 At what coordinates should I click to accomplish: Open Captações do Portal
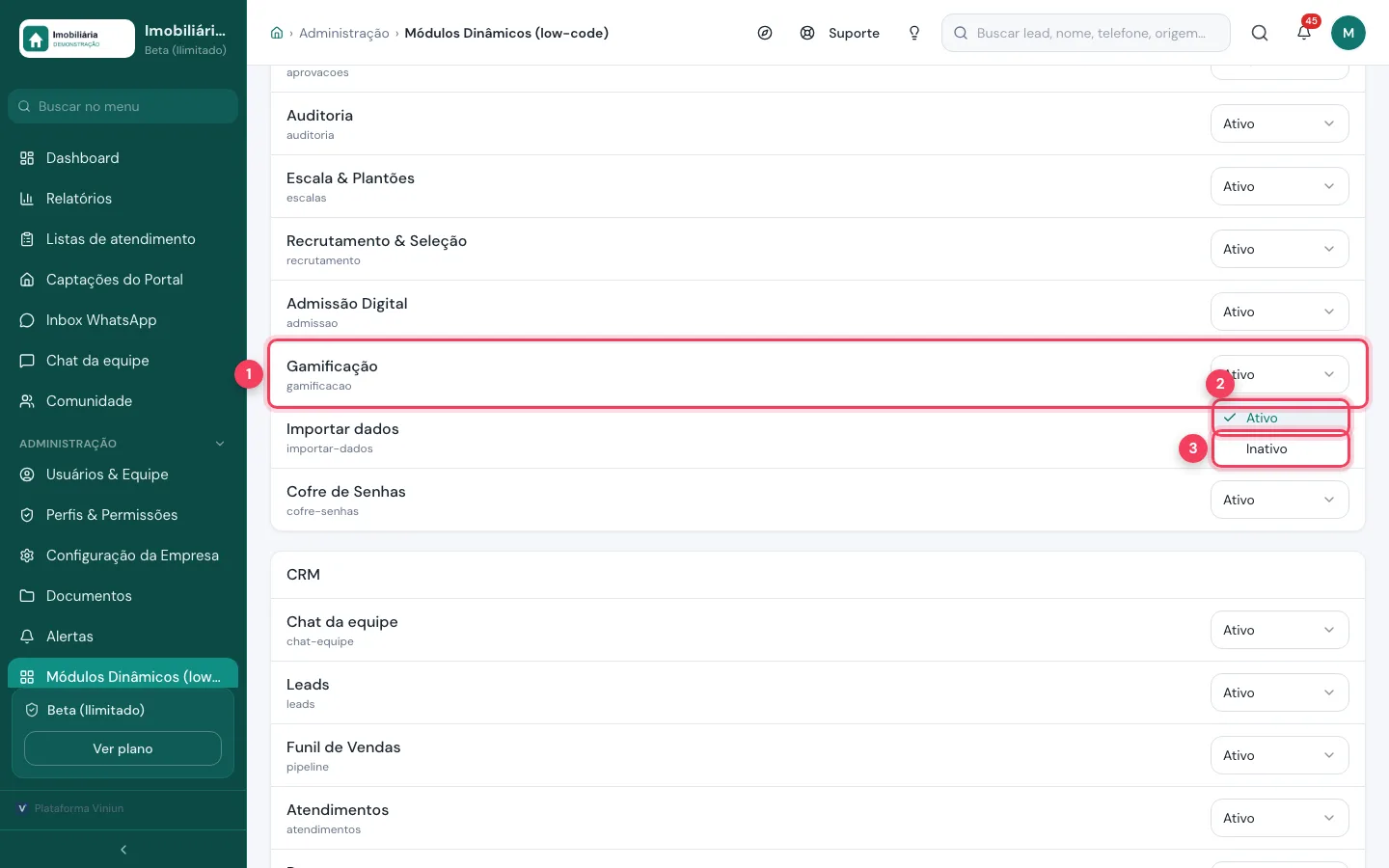click(x=123, y=280)
